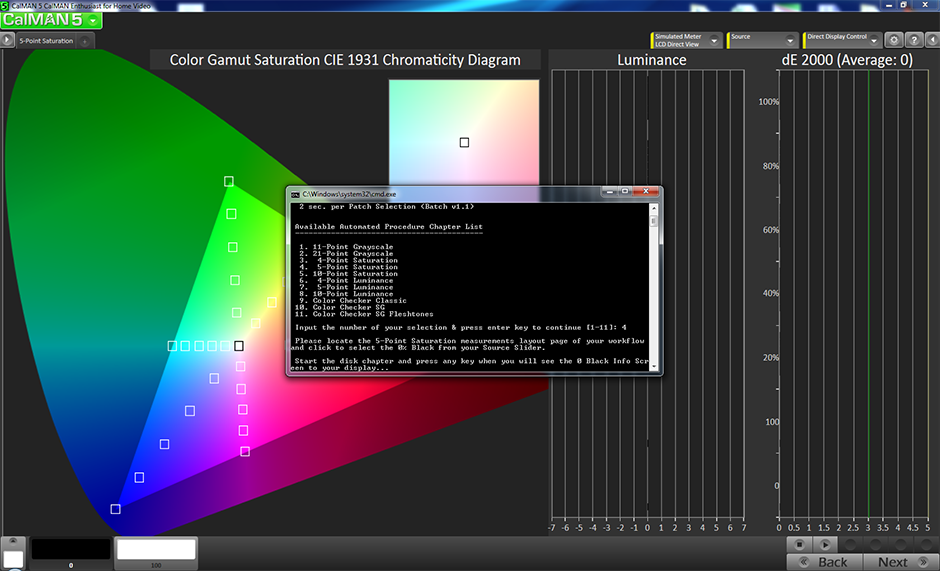
Task: Click the Color Gamut Saturation diagram title
Action: [345, 60]
